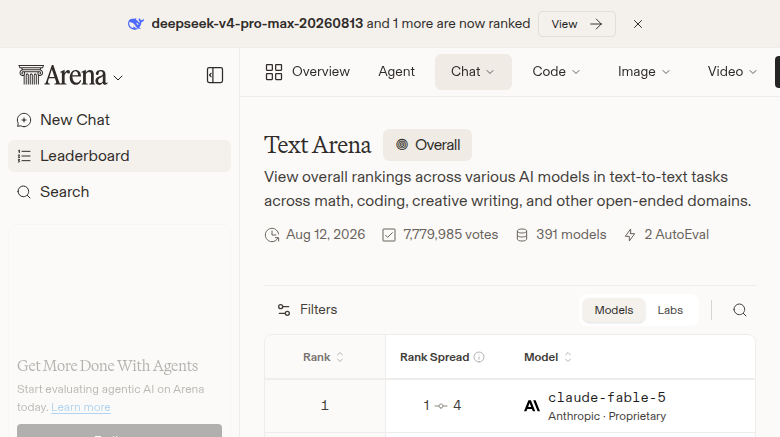780x437 pixels.
Task: Click Get More Done With Agents heading
Action: pyautogui.click(x=107, y=366)
